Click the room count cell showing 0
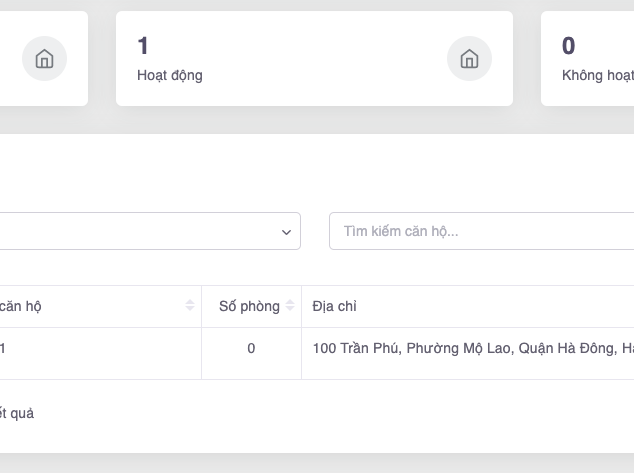 point(251,348)
